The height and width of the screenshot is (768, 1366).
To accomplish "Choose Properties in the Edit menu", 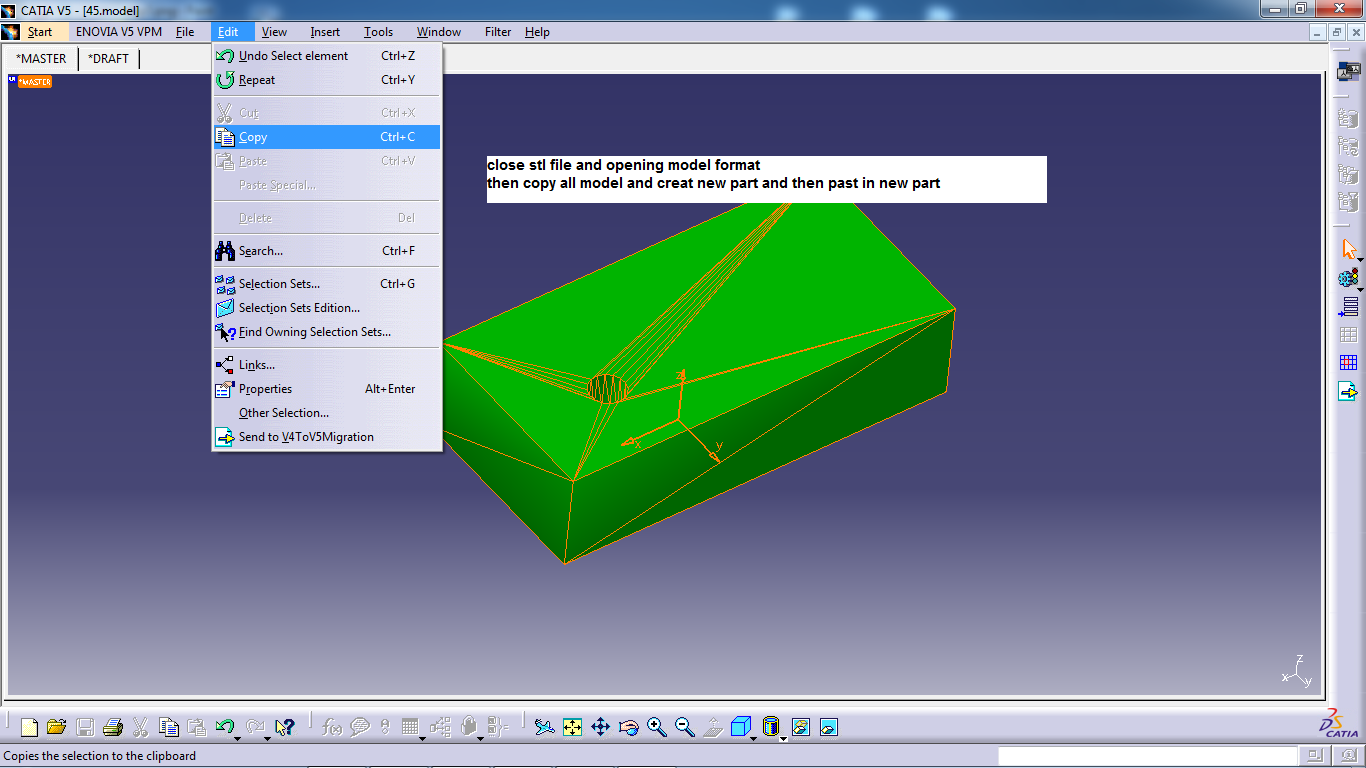I will [326, 389].
